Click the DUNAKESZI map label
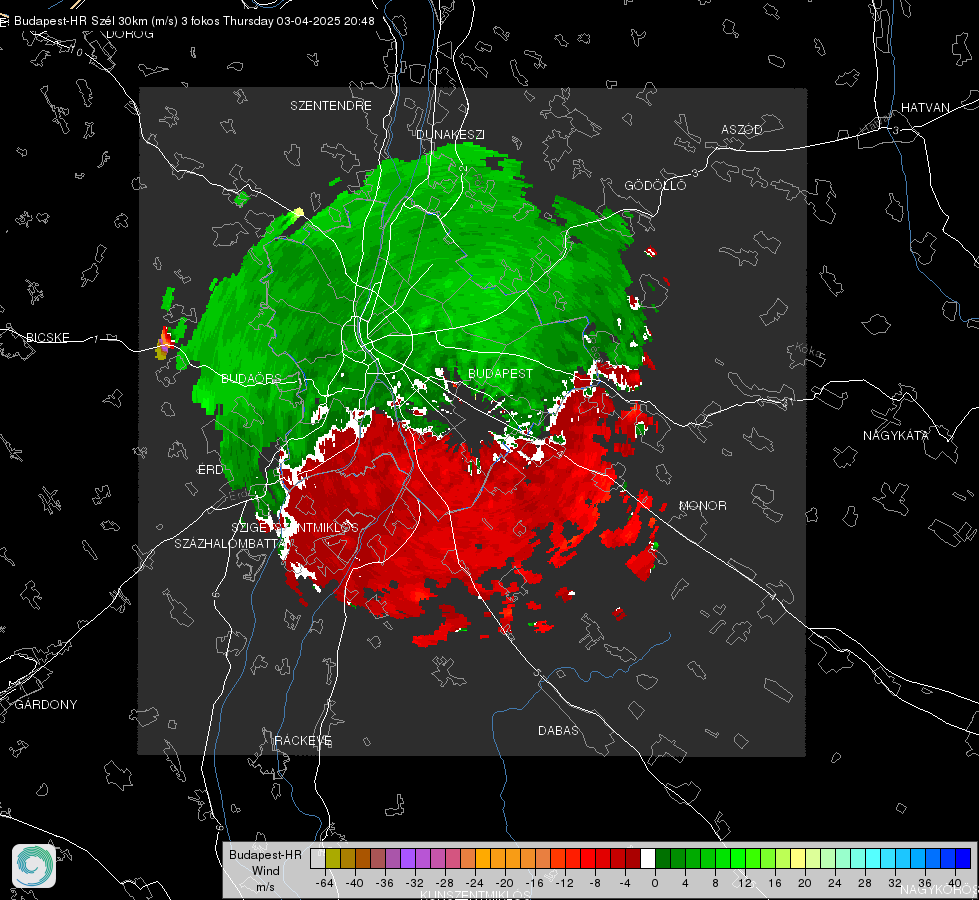 450,134
